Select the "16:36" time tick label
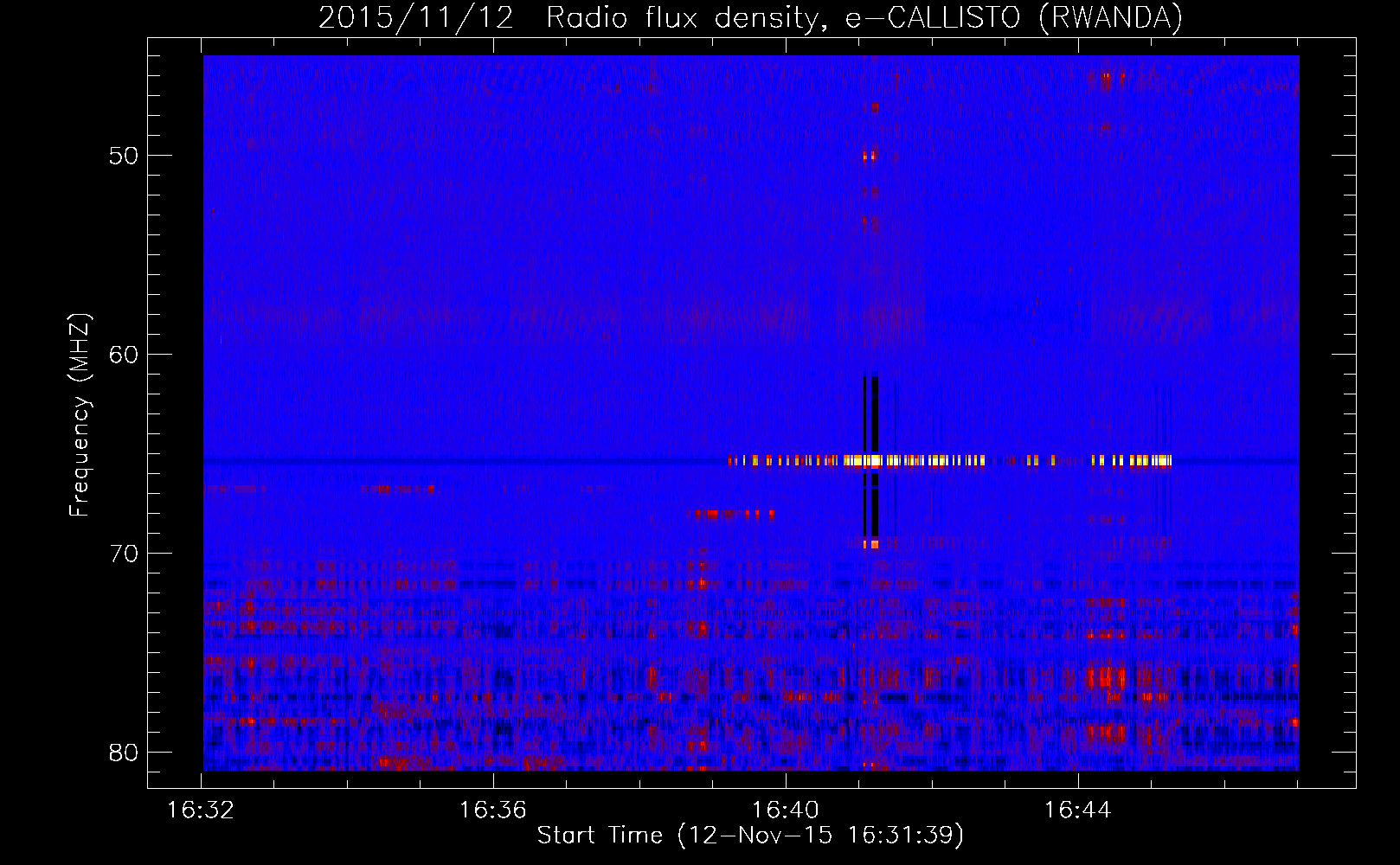Screen dimensions: 1400x865 (493, 811)
